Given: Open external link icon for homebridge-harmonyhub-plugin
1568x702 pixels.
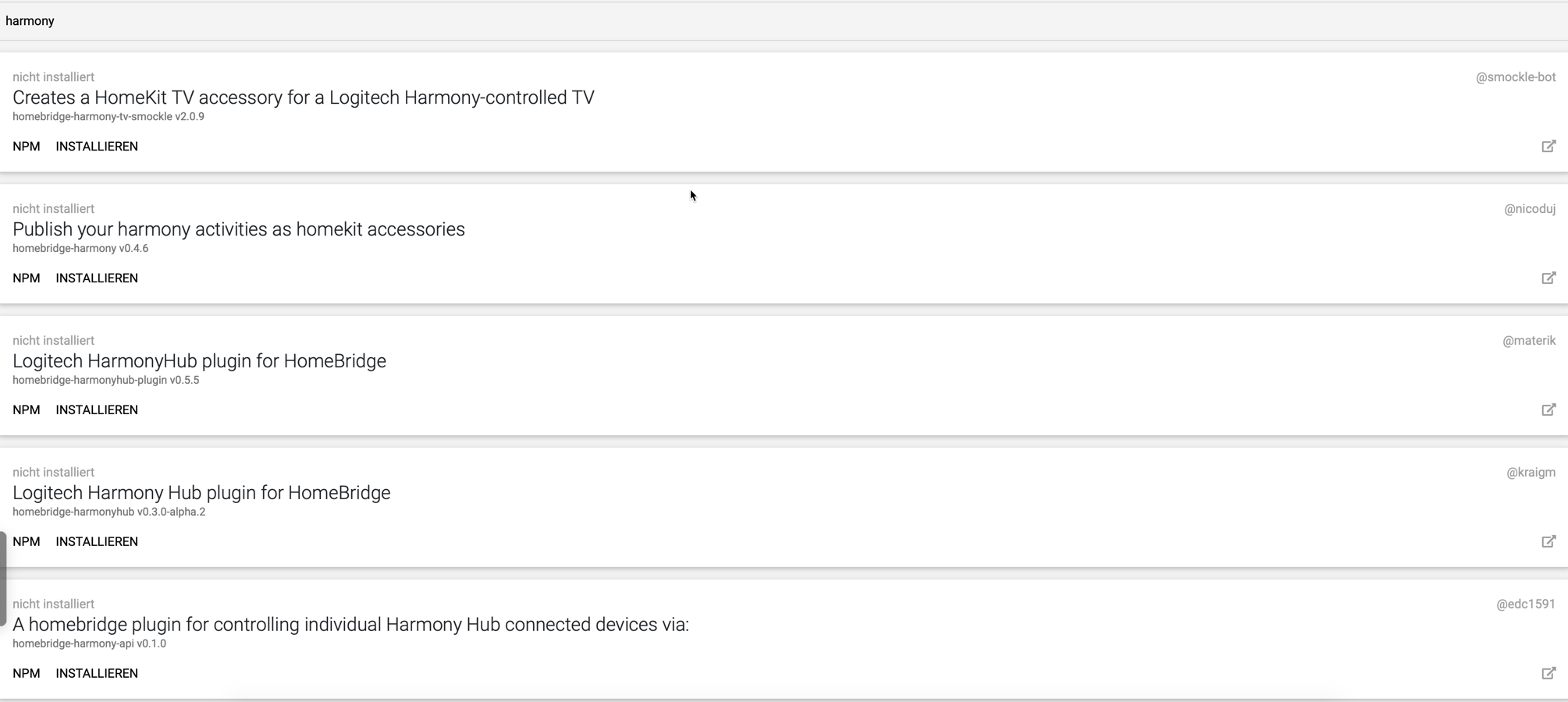Looking at the screenshot, I should 1548,410.
